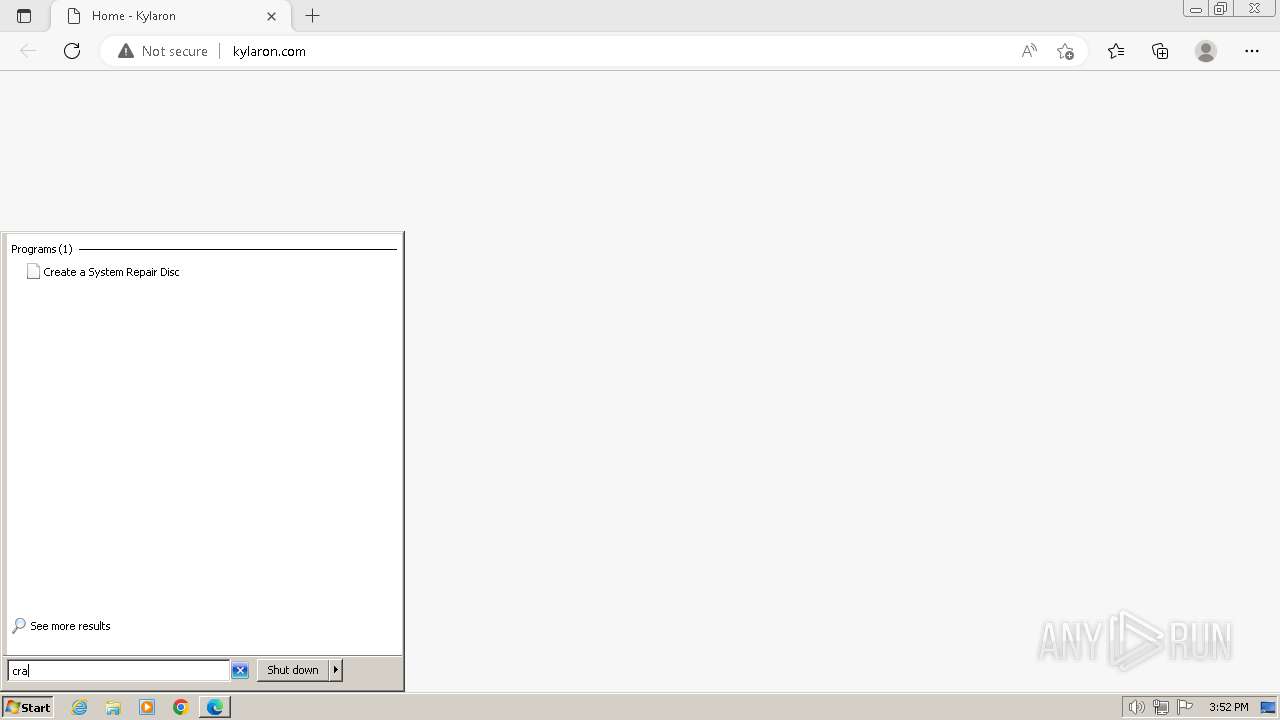Open the clock showing 3:52 PM
The width and height of the screenshot is (1280, 720).
pyautogui.click(x=1228, y=707)
